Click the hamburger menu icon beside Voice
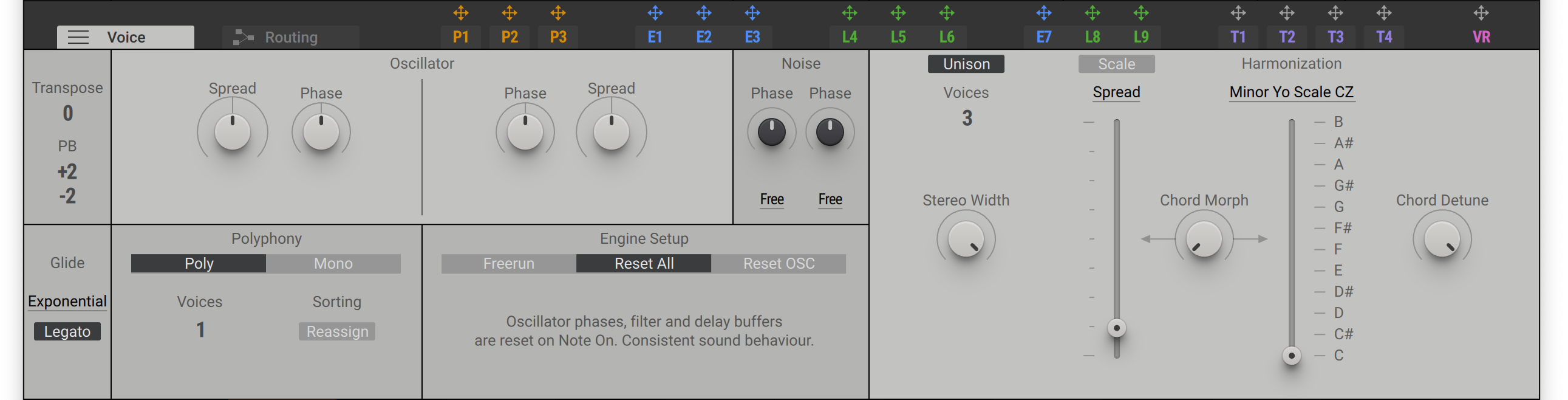 pos(78,37)
